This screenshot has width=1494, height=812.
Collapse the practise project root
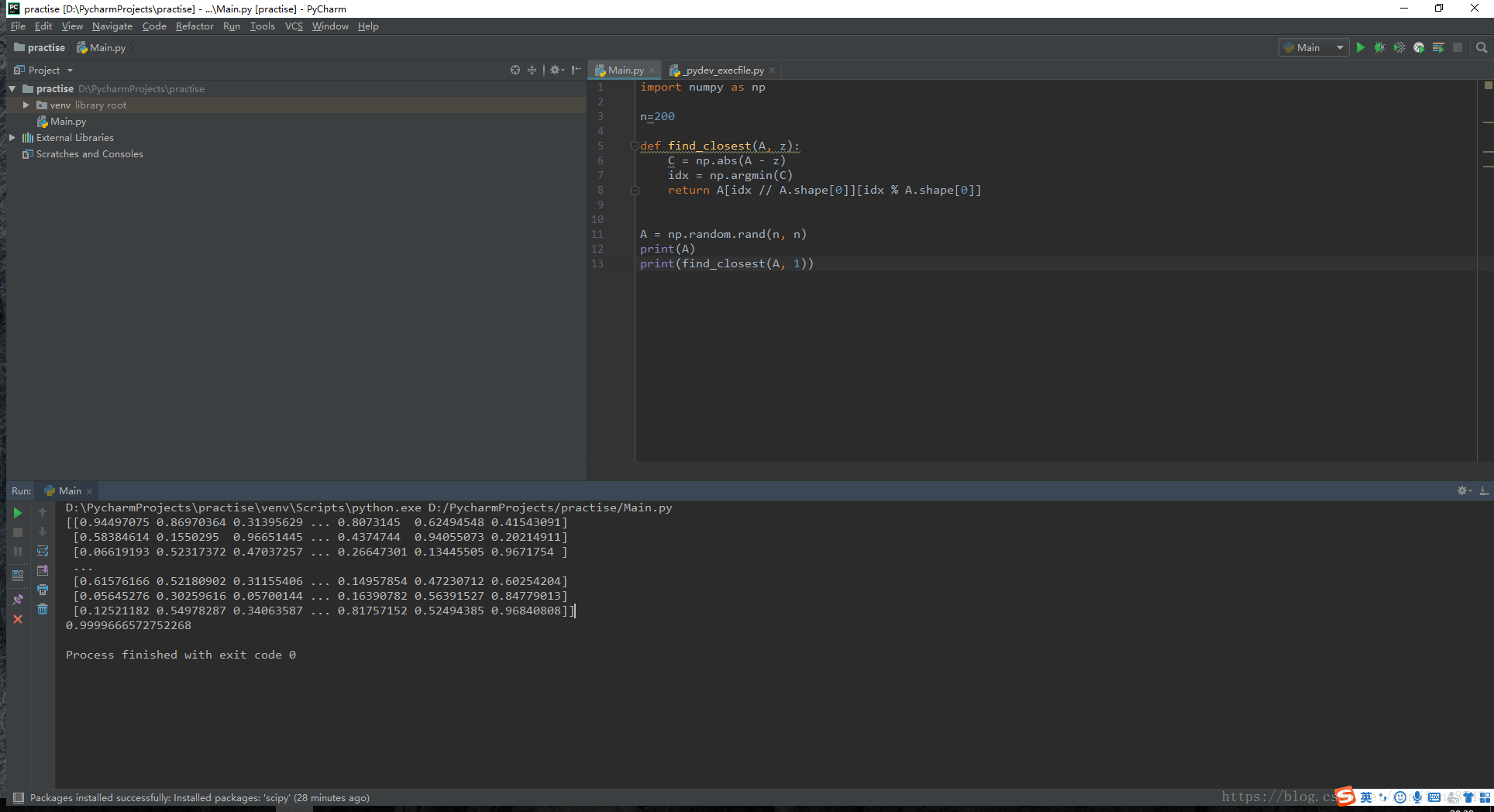(12, 89)
